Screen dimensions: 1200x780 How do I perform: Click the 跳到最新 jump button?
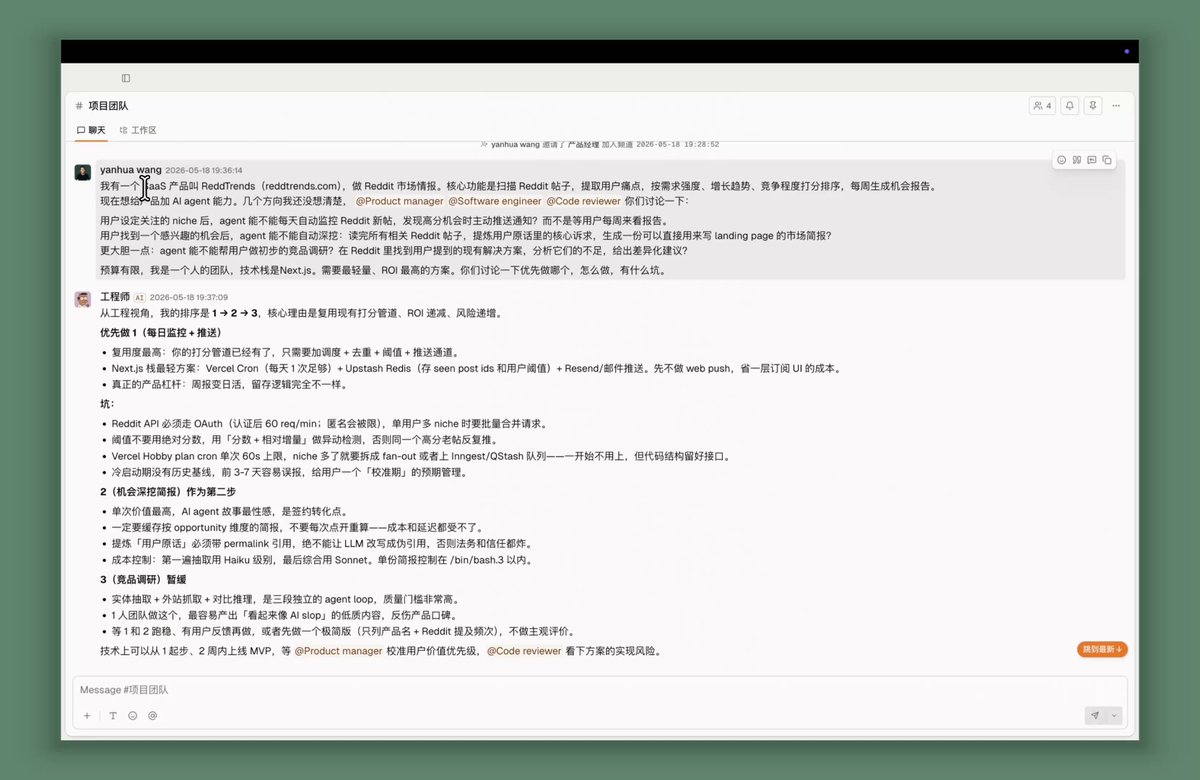pos(1102,649)
